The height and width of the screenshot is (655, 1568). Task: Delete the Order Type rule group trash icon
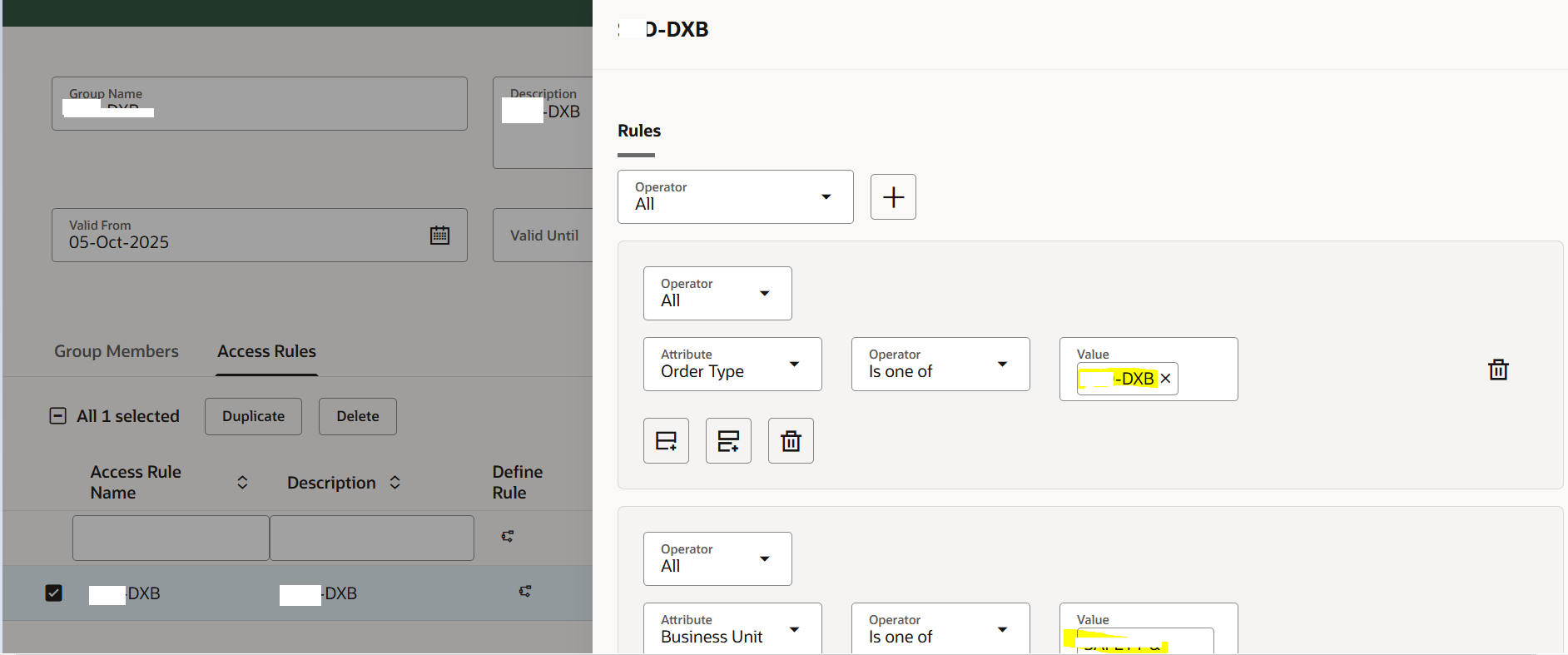click(1498, 370)
